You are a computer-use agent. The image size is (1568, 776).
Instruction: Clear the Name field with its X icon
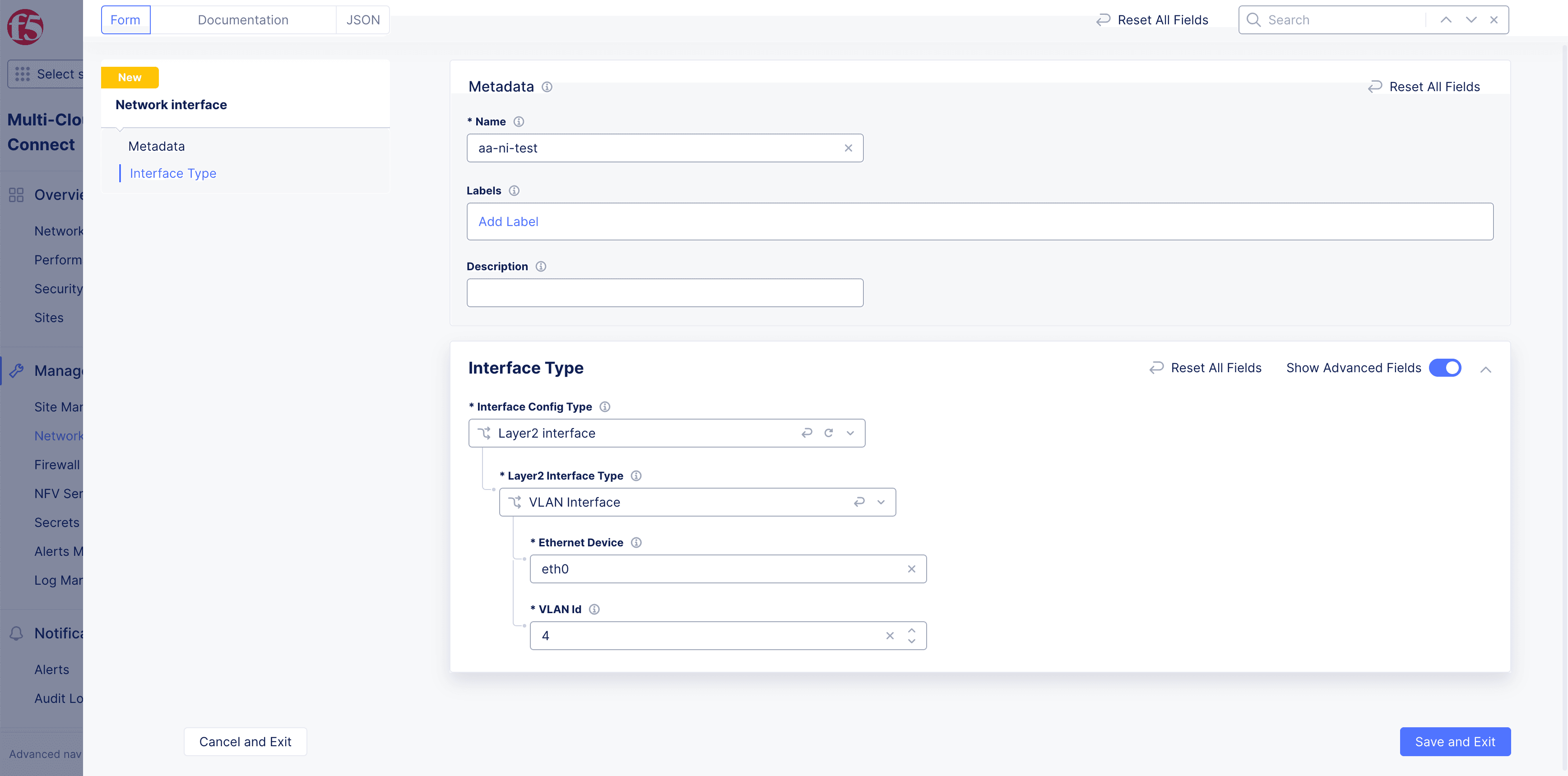click(848, 148)
